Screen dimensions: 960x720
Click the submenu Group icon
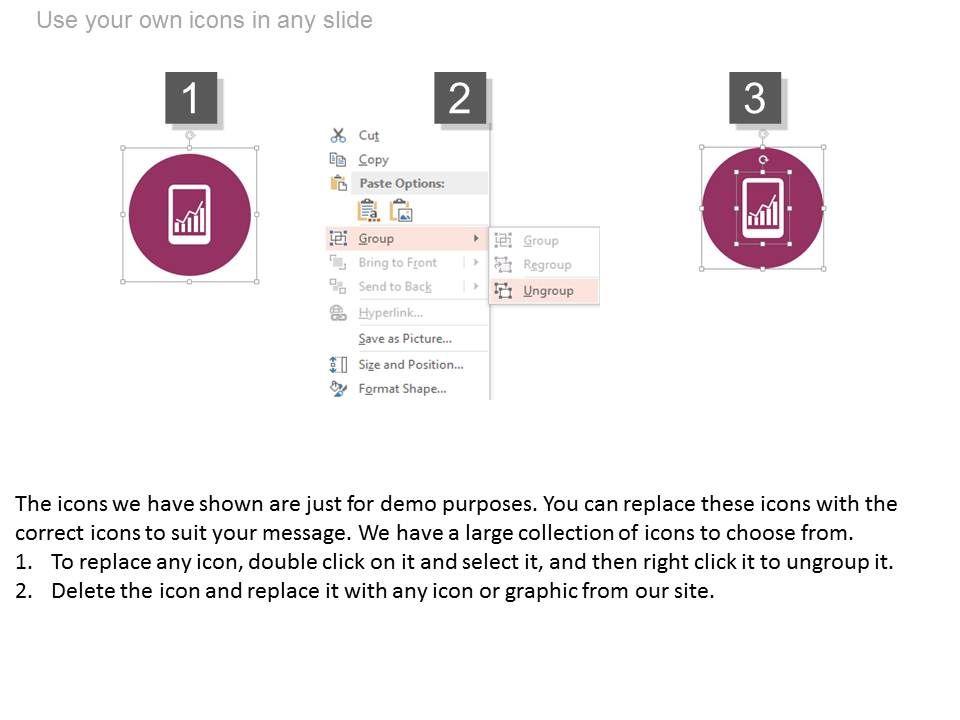[503, 240]
